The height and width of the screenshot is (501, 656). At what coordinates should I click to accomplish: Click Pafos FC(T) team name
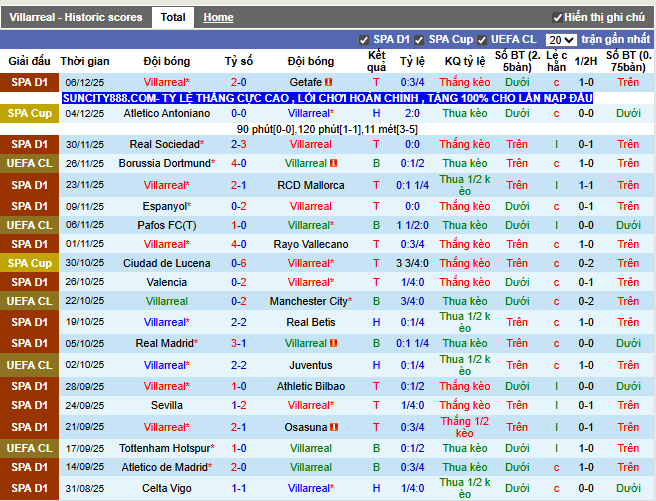click(x=167, y=225)
